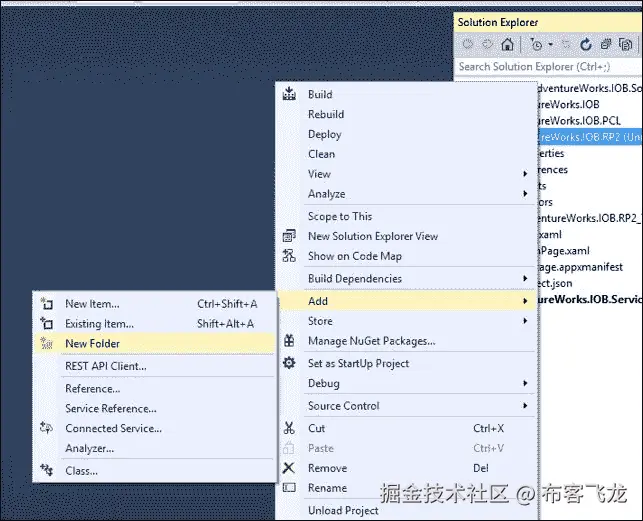643x521 pixels.
Task: Select the highlighted 'reWorks.IOB.RP2' project row
Action: click(x=590, y=137)
